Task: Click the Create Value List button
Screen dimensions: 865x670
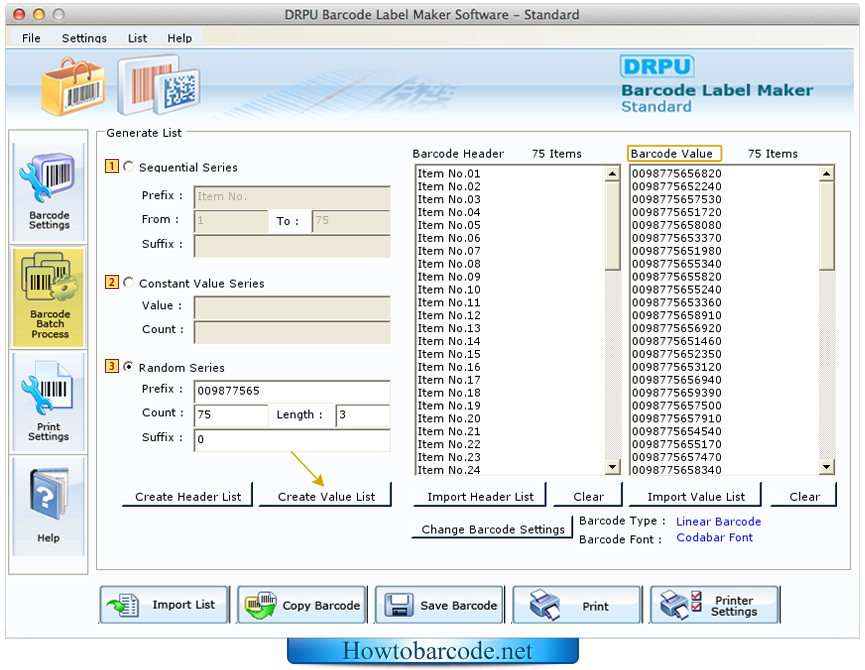Action: tap(326, 496)
